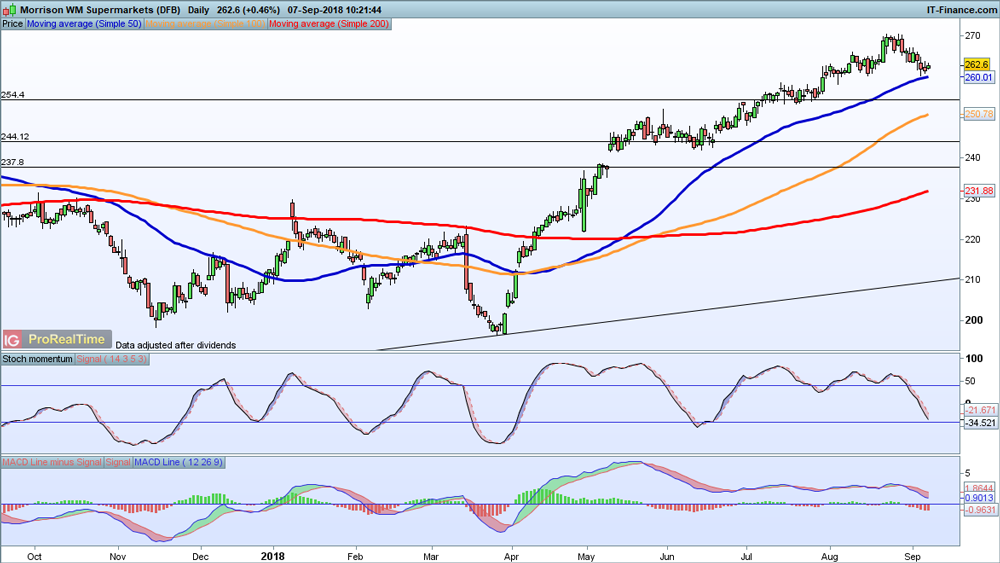
Task: Click the 0.9013 MACD line value tag
Action: pyautogui.click(x=979, y=498)
